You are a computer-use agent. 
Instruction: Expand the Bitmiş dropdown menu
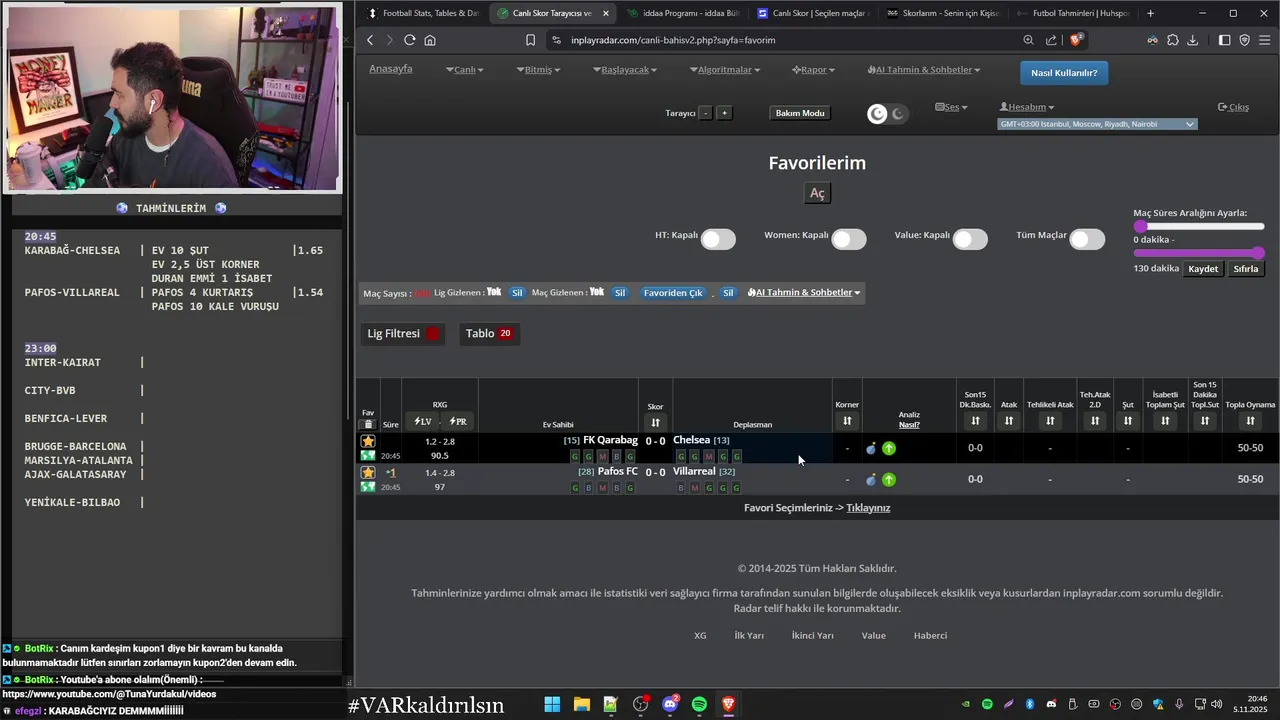pos(538,70)
